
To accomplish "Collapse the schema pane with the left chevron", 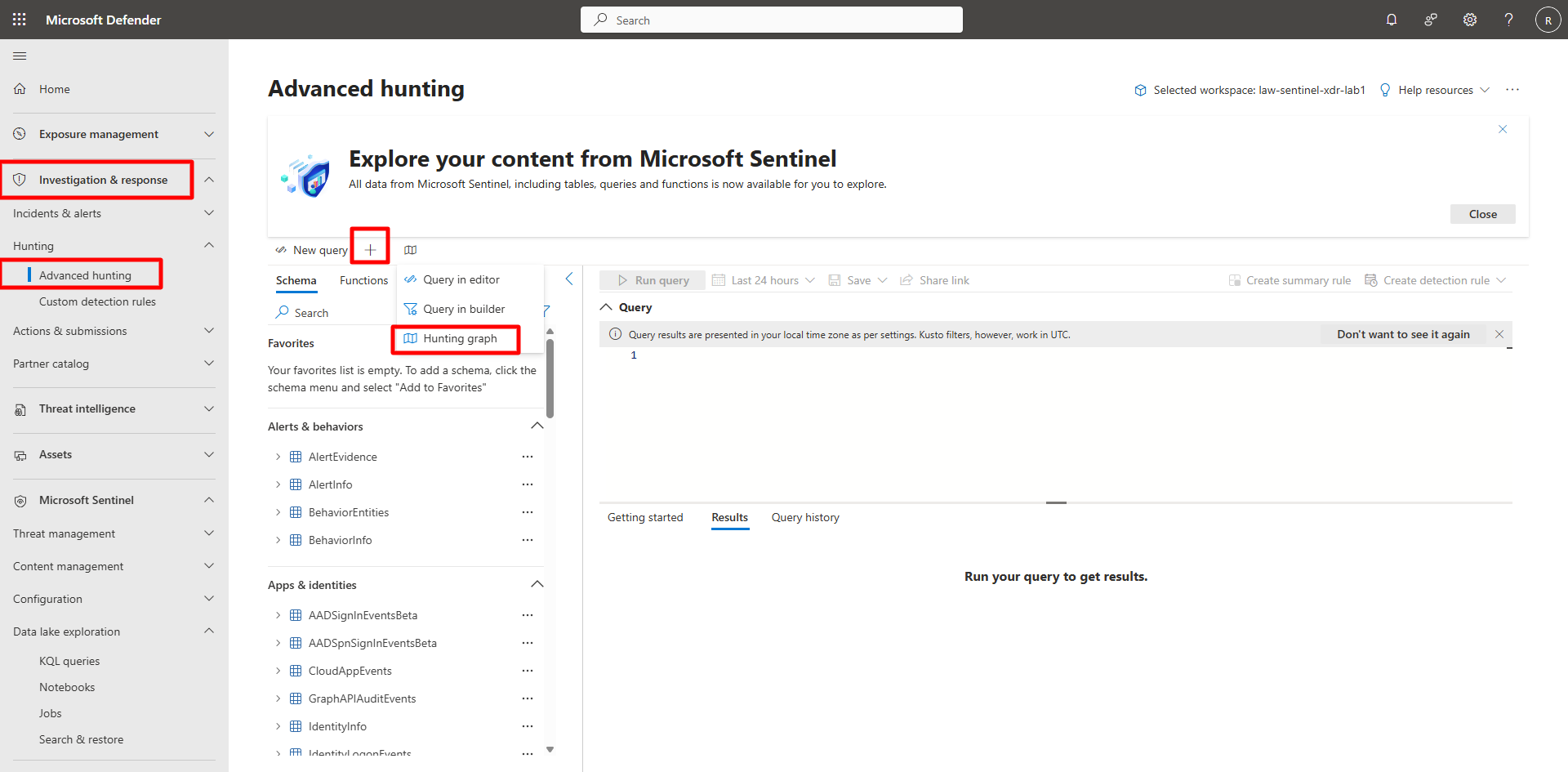I will tap(569, 279).
